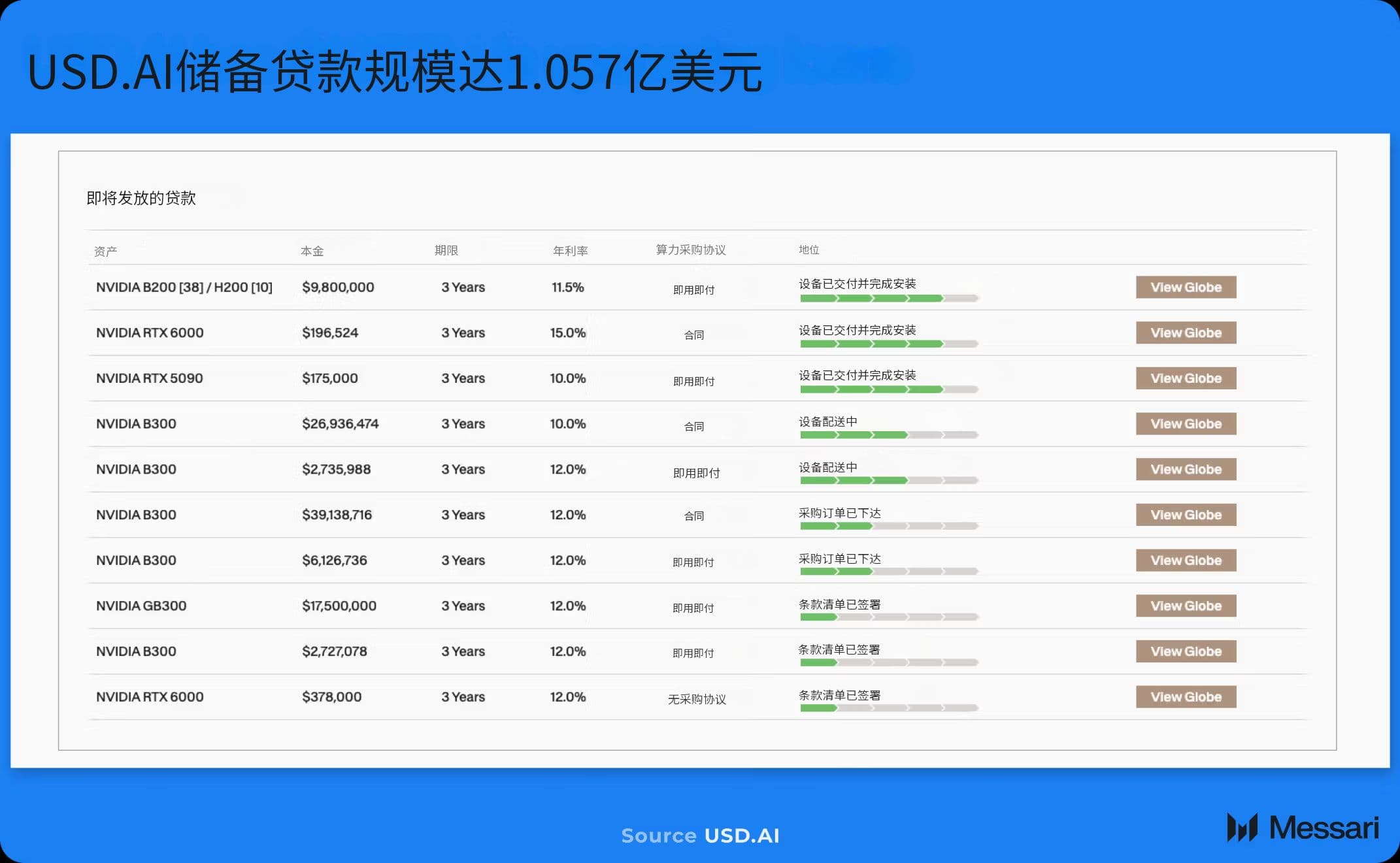Click the 无采购协议 agreement cell
1400x863 pixels.
(696, 700)
